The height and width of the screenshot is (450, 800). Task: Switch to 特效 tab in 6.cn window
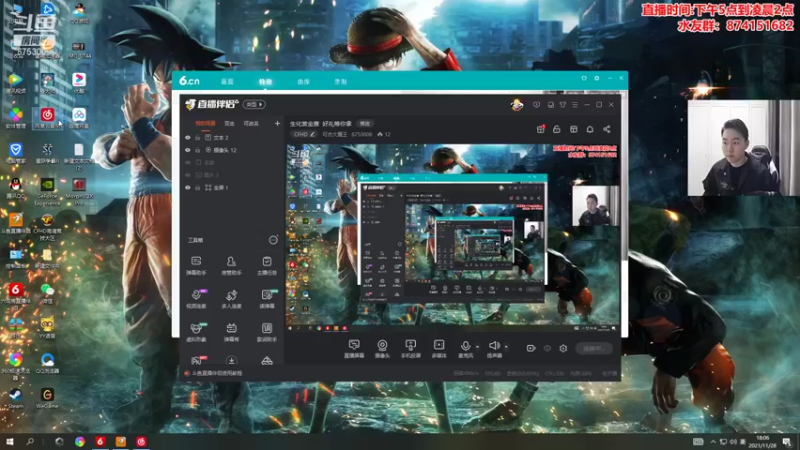[265, 82]
